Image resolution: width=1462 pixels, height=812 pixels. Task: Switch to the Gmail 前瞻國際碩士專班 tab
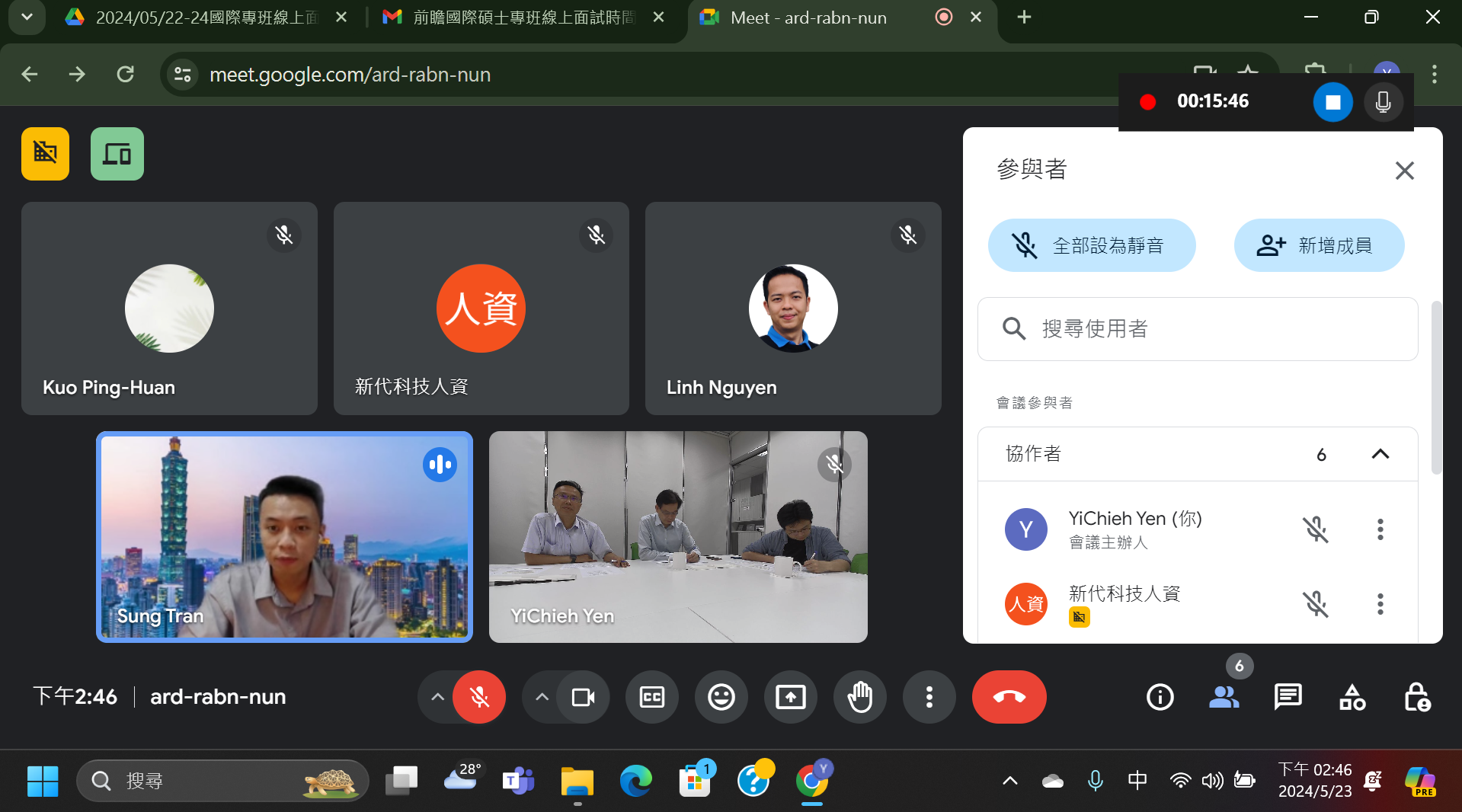523,18
